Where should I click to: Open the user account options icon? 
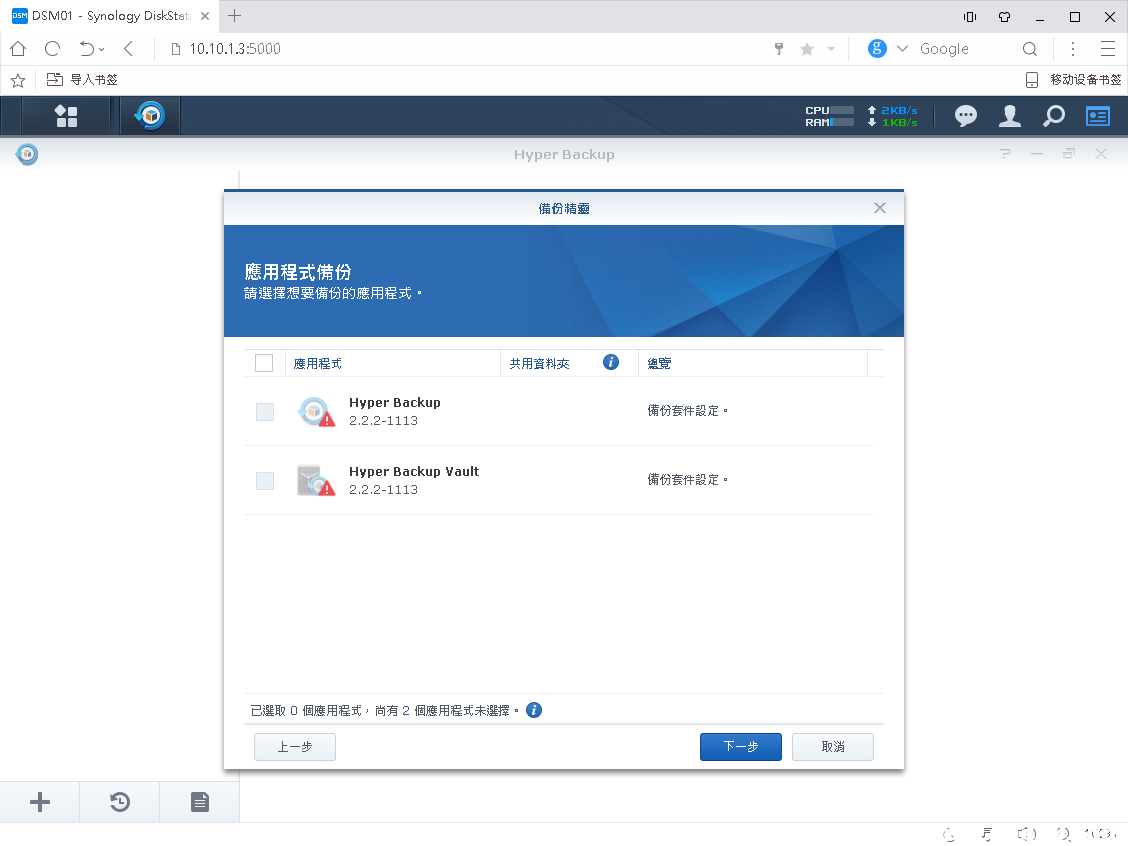click(x=1010, y=116)
